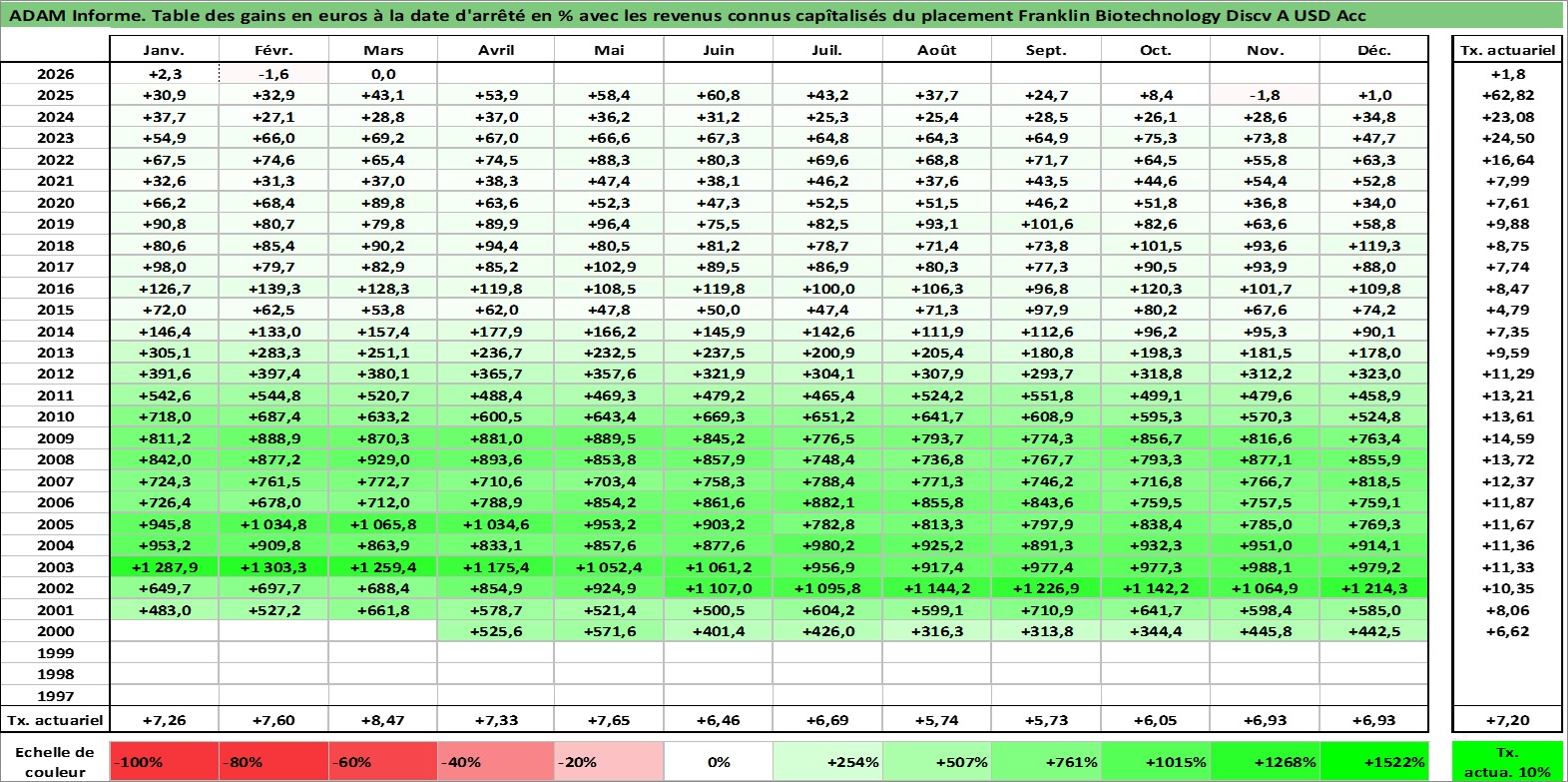Click the '+980,2' cell for Juil. 2004
The image size is (1568, 782).
click(x=827, y=545)
